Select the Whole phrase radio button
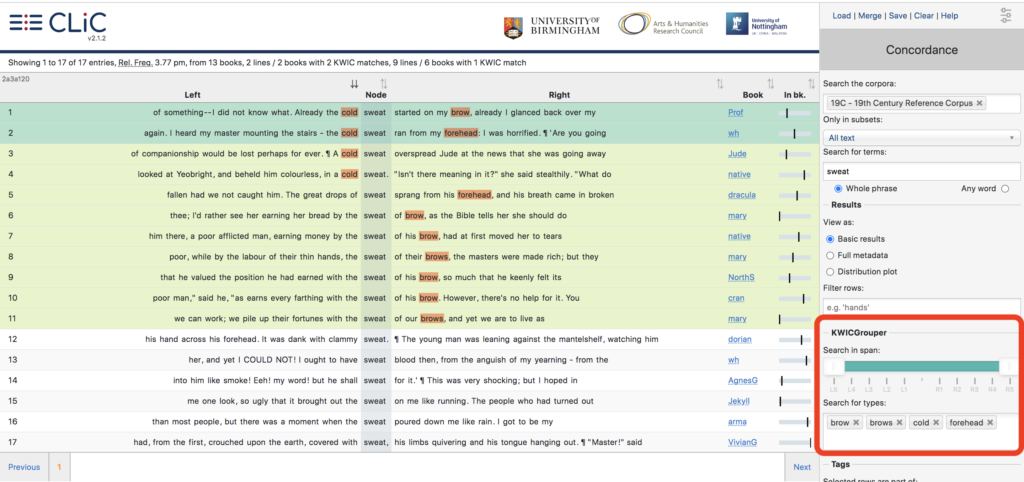 [836, 188]
